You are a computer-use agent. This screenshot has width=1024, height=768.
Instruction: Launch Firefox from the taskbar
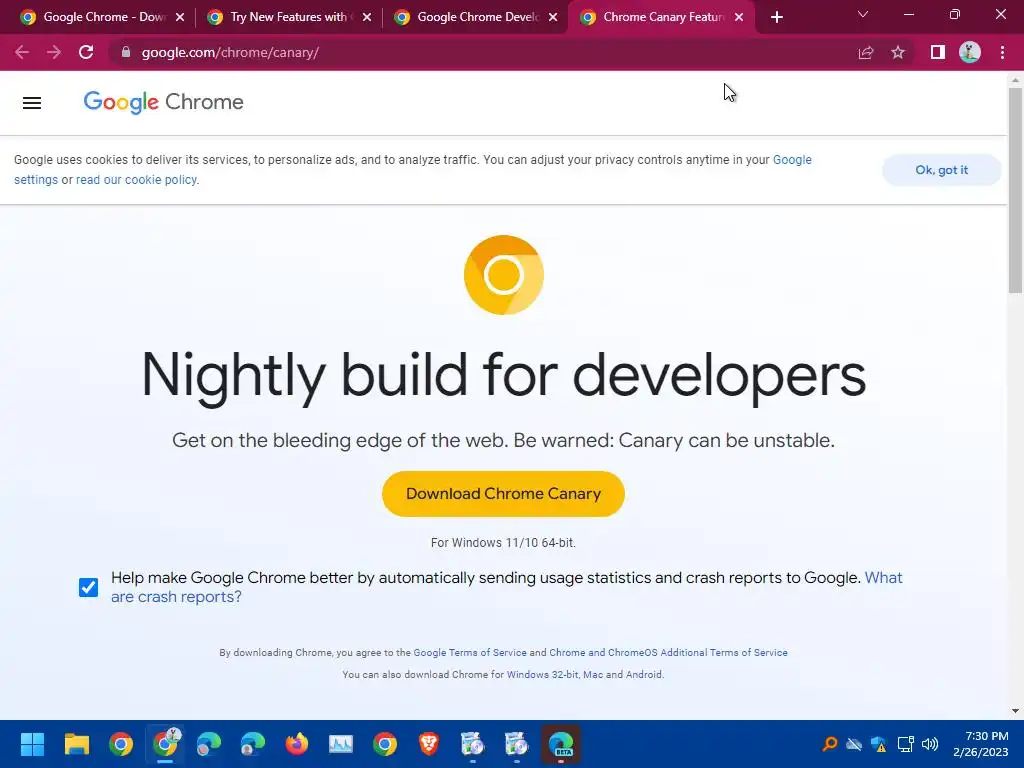[x=296, y=744]
